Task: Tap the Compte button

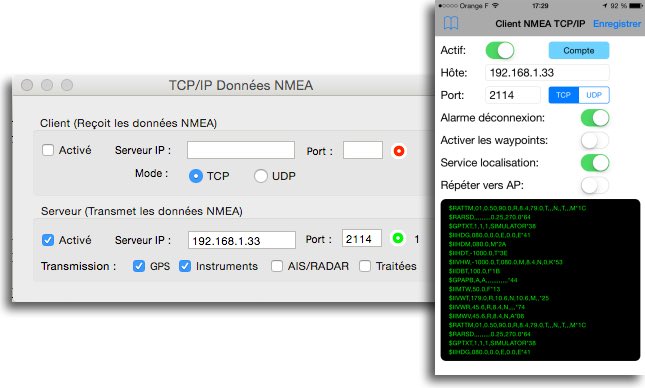Action: [579, 51]
